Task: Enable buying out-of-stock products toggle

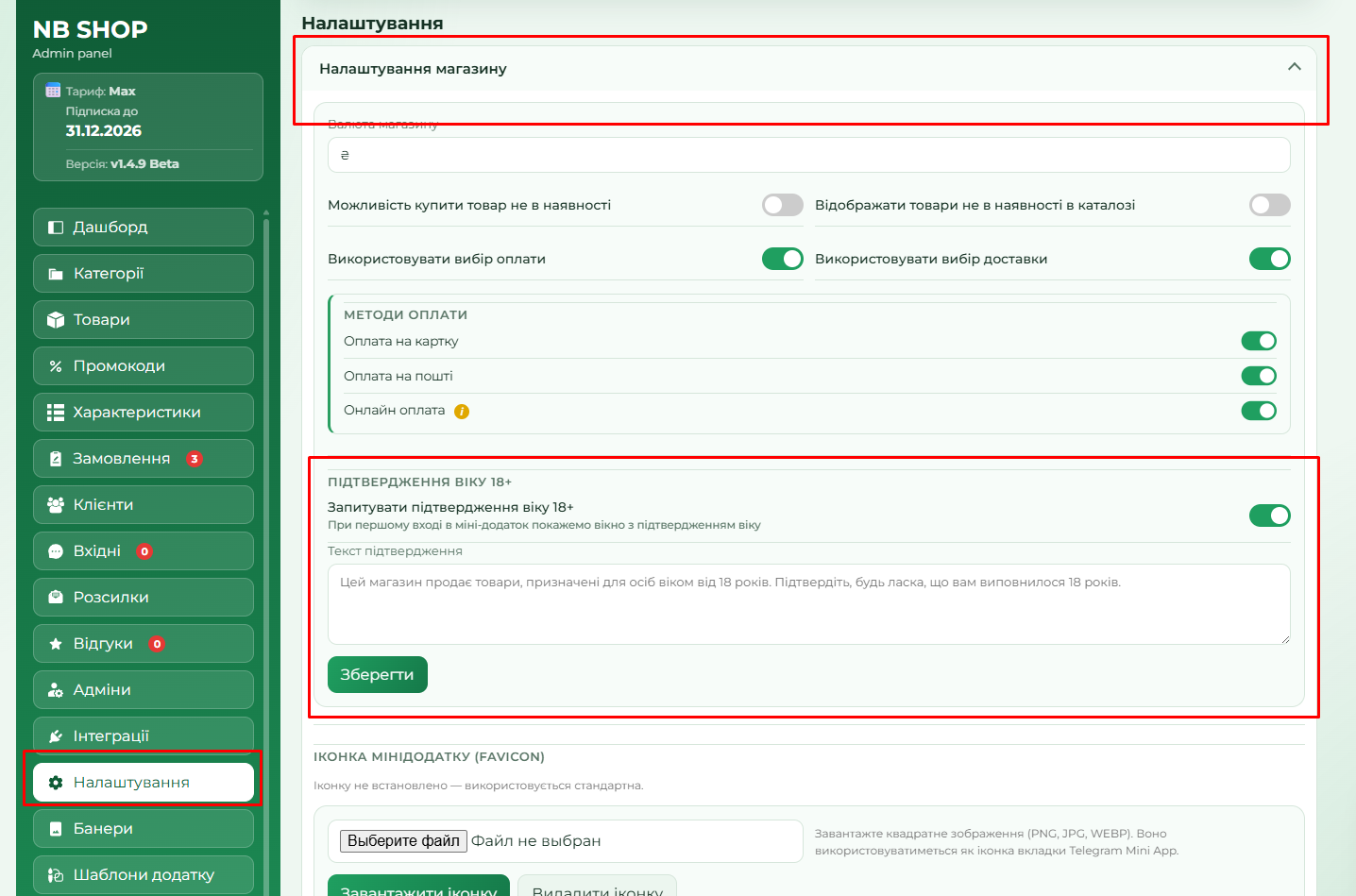Action: point(783,205)
